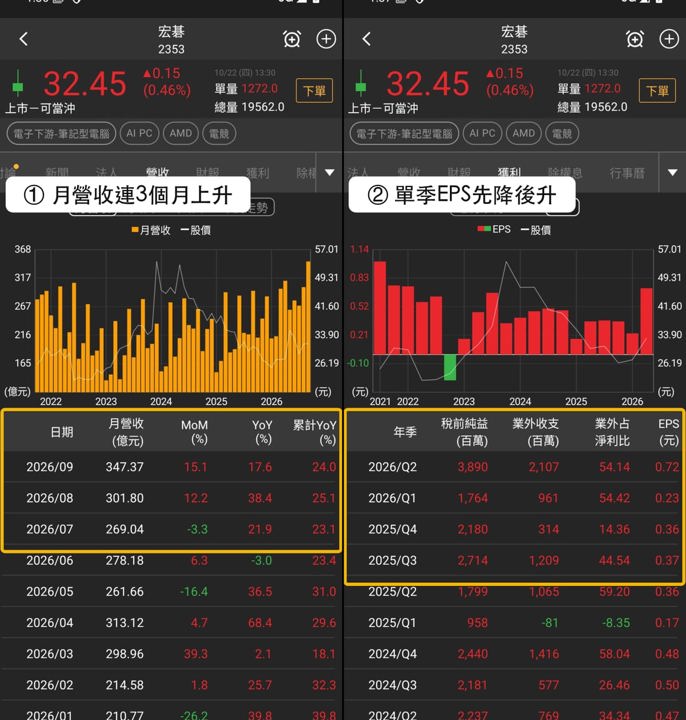Toggle 股價 legend in EPS chart
Image resolution: width=686 pixels, height=720 pixels.
[x=536, y=230]
